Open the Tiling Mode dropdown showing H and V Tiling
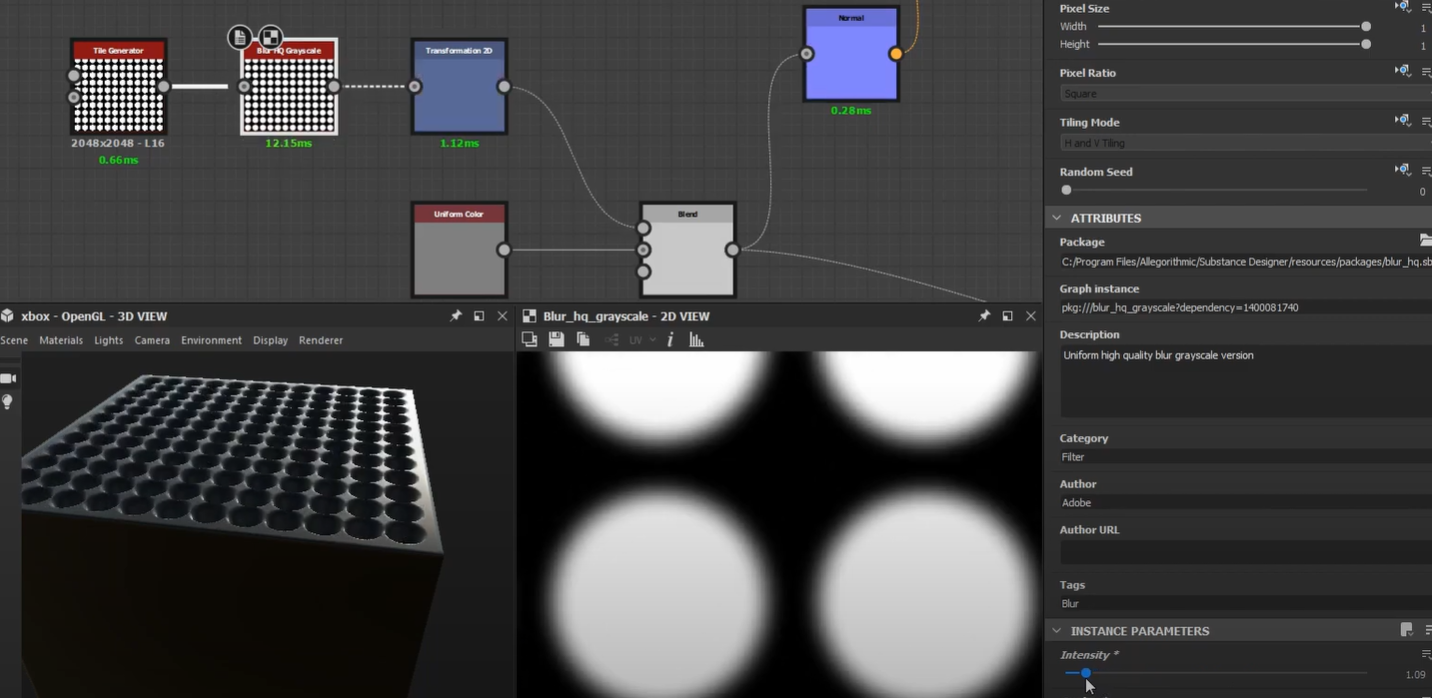This screenshot has height=698, width=1432. coord(1240,142)
